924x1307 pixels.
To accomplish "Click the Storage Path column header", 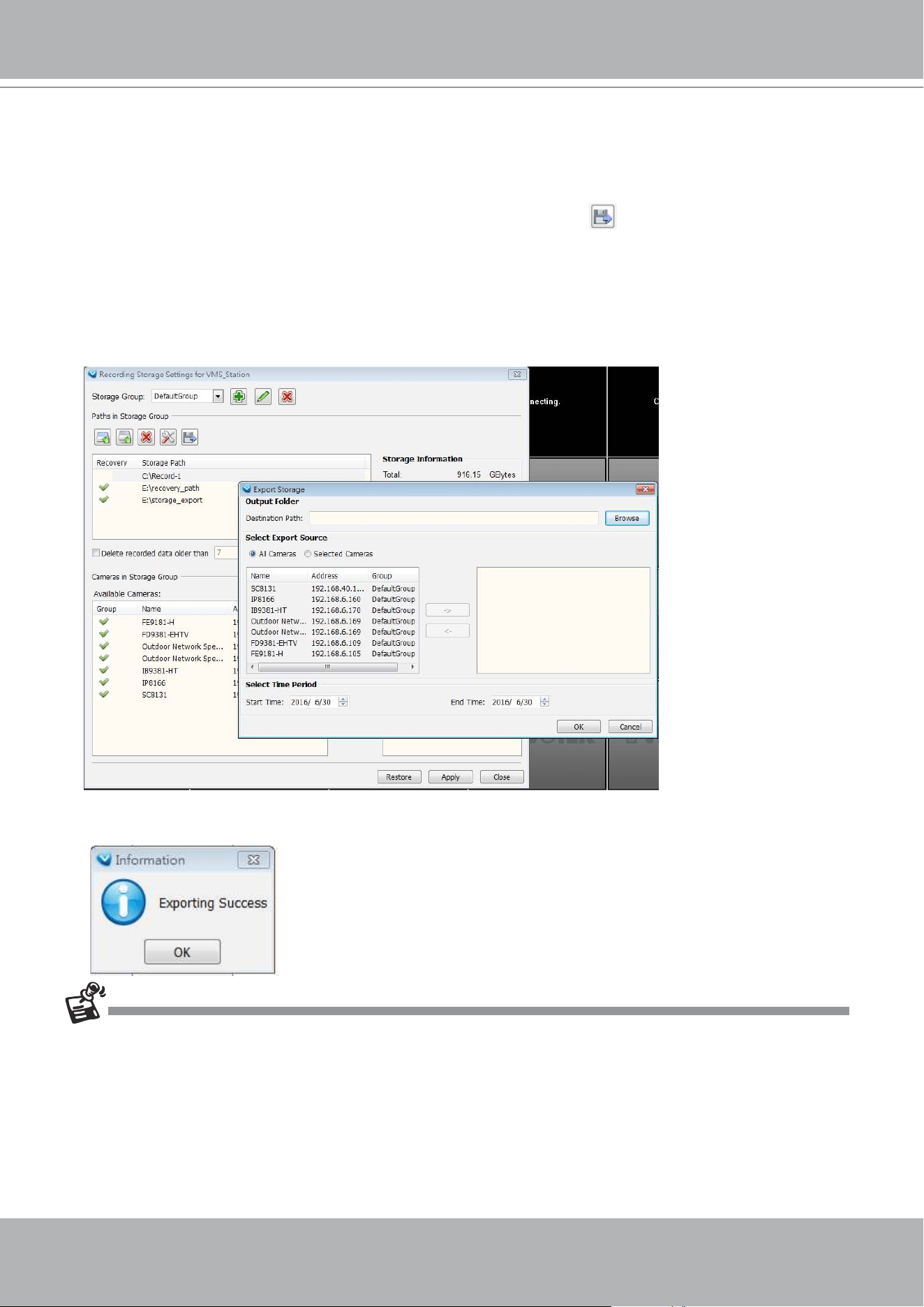I will (x=251, y=463).
